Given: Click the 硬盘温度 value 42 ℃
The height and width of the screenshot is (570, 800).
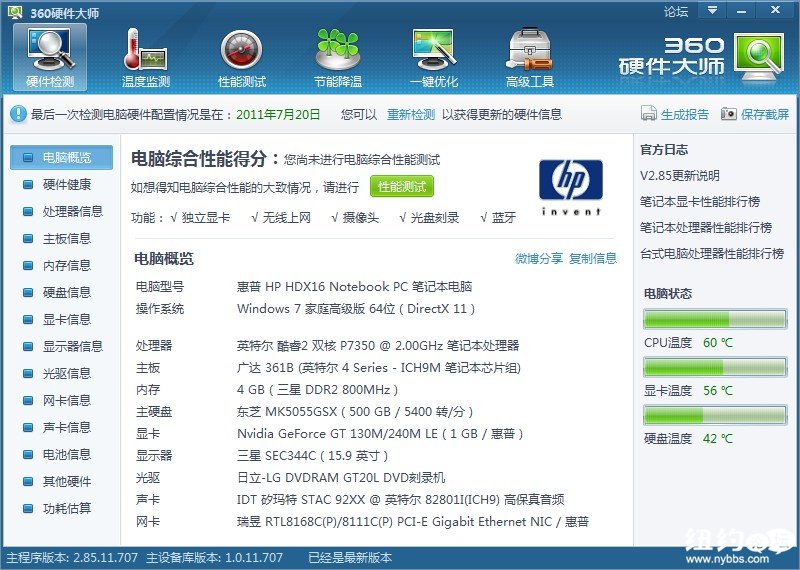Looking at the screenshot, I should tap(717, 438).
